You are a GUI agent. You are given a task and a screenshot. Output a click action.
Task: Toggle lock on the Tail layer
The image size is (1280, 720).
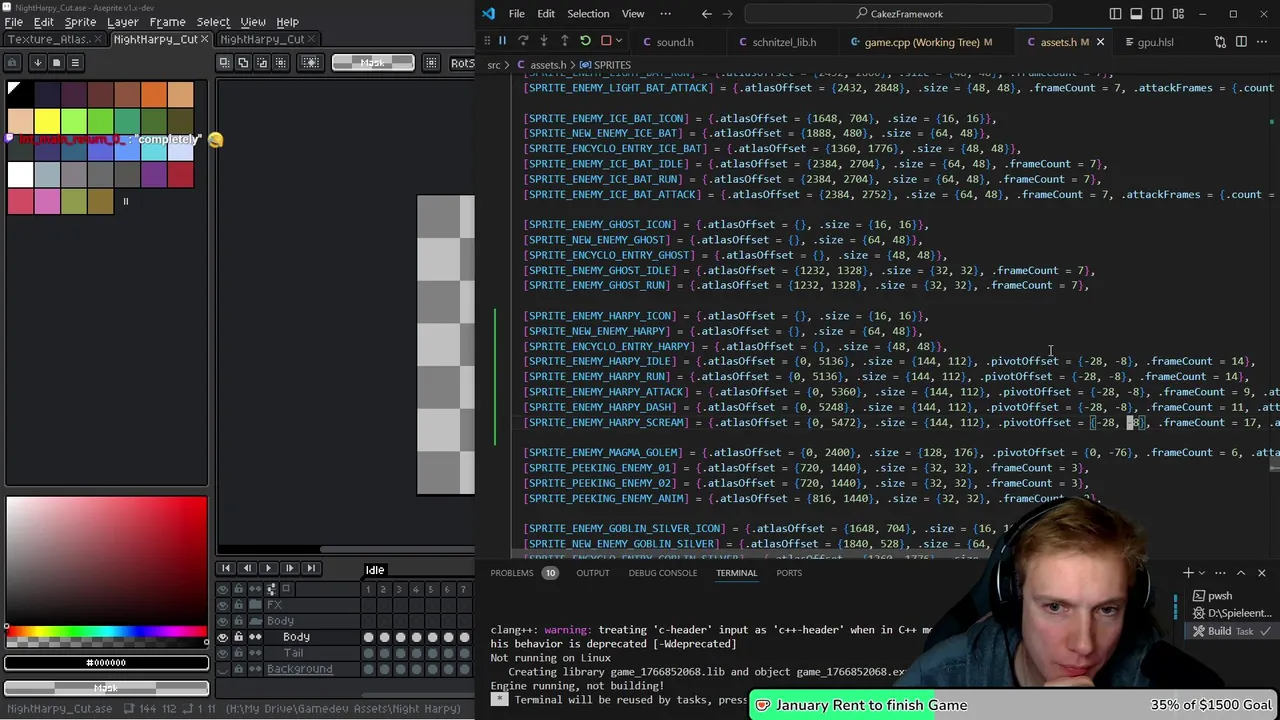pos(238,653)
